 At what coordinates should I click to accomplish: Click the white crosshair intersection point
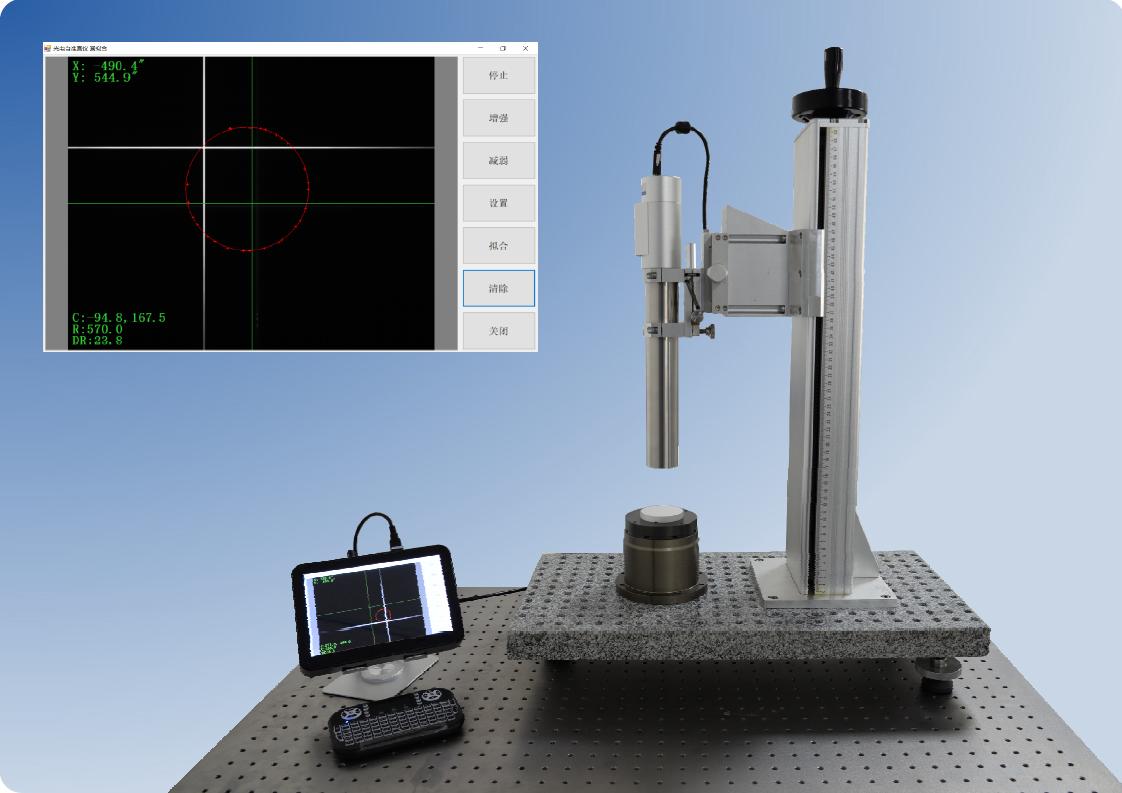coord(204,148)
